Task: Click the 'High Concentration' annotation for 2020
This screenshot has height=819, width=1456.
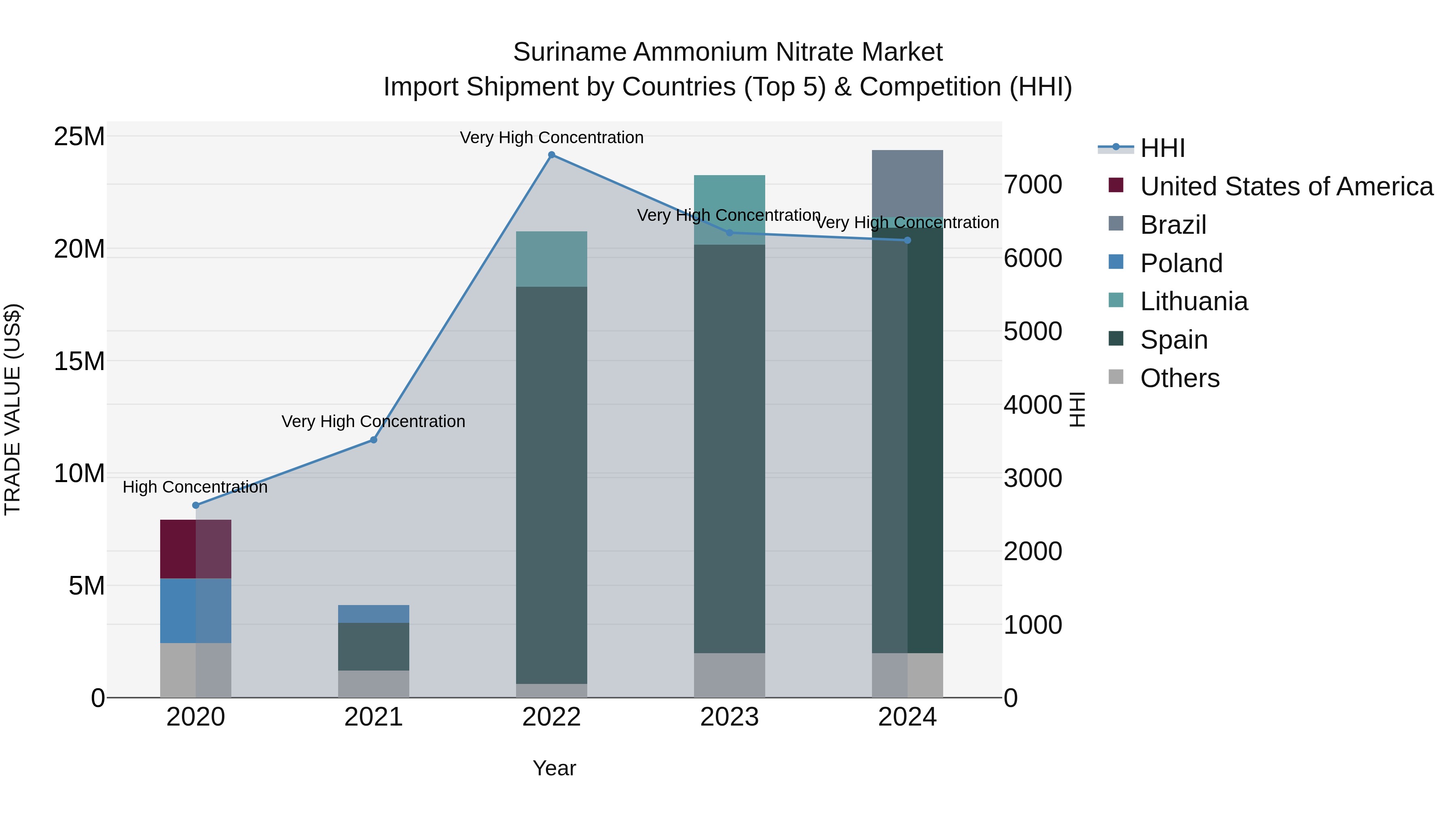Action: pos(195,487)
